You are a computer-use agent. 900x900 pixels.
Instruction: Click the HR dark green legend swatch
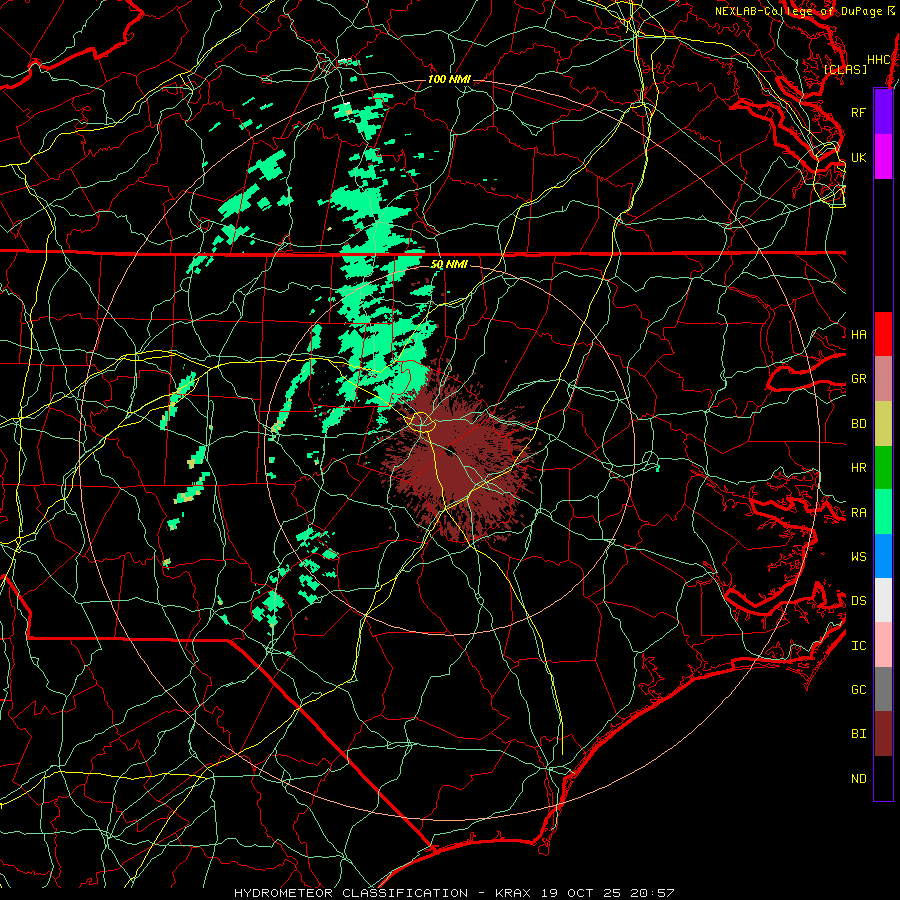(x=883, y=467)
